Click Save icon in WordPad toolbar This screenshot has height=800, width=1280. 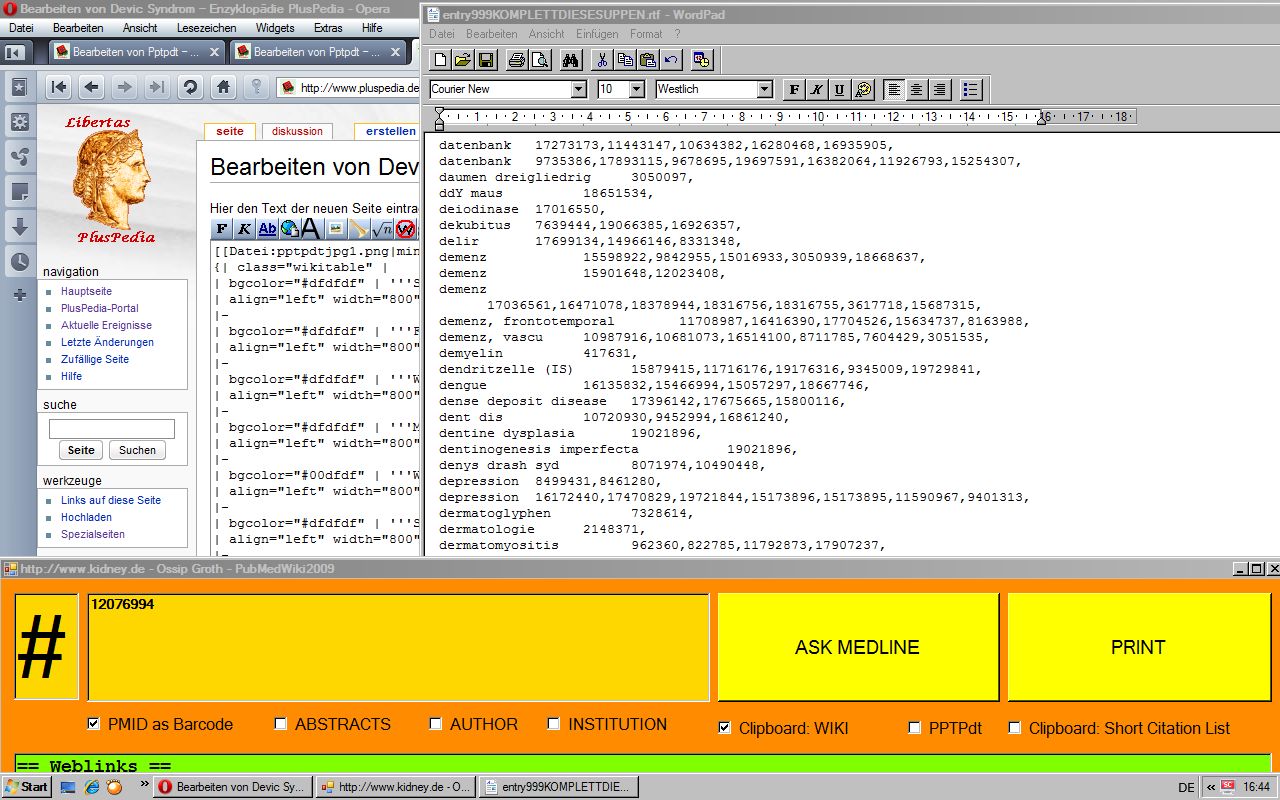pos(485,60)
